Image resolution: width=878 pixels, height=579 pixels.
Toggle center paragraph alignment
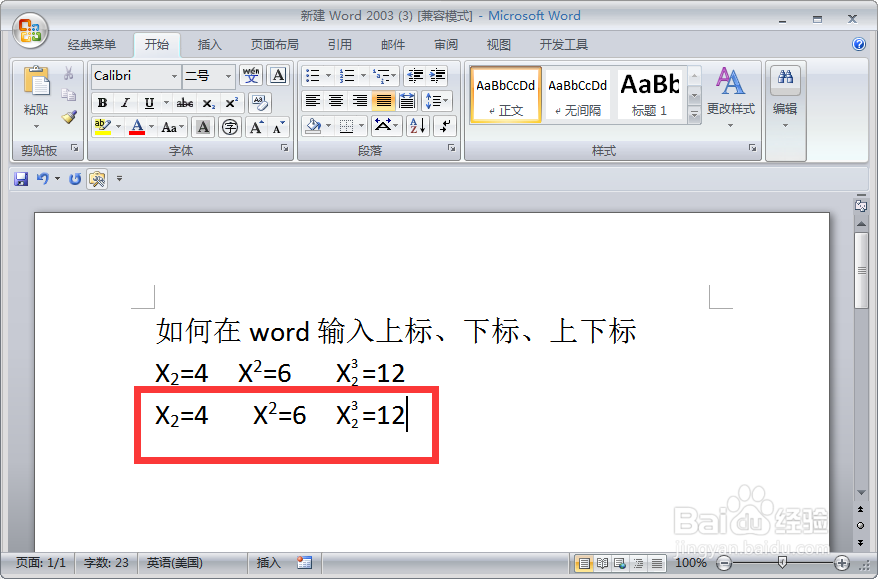335,101
